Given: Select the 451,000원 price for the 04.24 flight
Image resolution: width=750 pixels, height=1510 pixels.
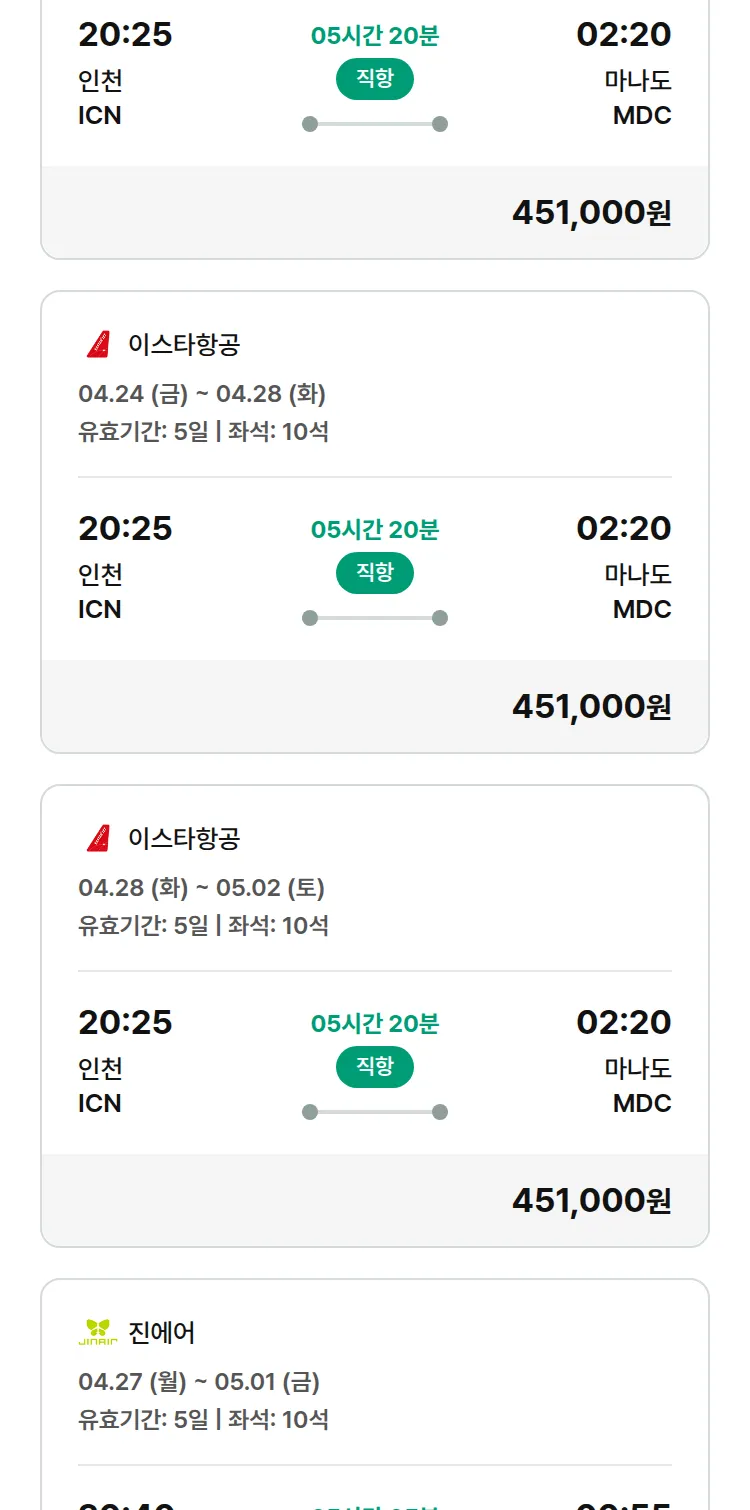Looking at the screenshot, I should click(591, 707).
